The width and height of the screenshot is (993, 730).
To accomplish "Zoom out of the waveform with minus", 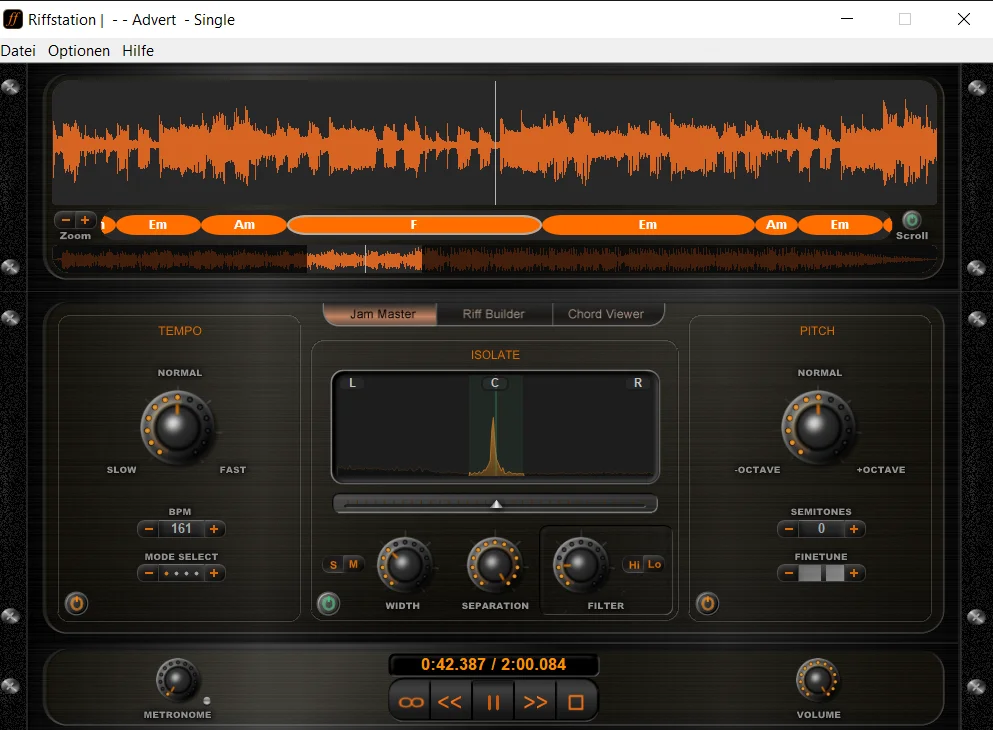I will pos(66,220).
